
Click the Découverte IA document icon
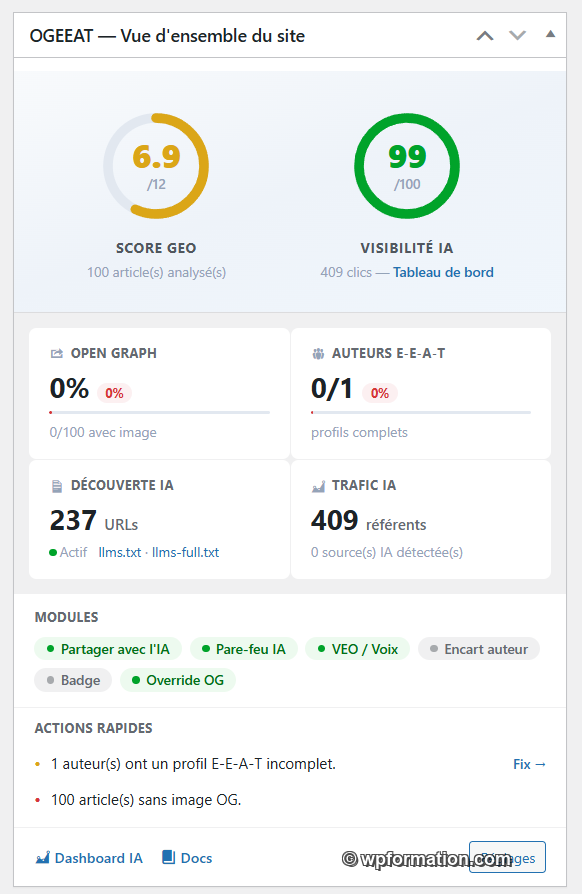pyautogui.click(x=56, y=486)
